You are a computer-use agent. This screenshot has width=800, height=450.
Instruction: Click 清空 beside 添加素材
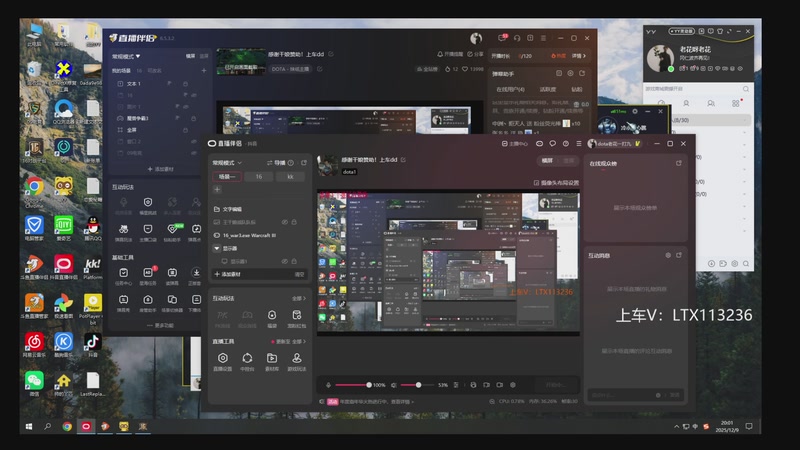[x=299, y=274]
